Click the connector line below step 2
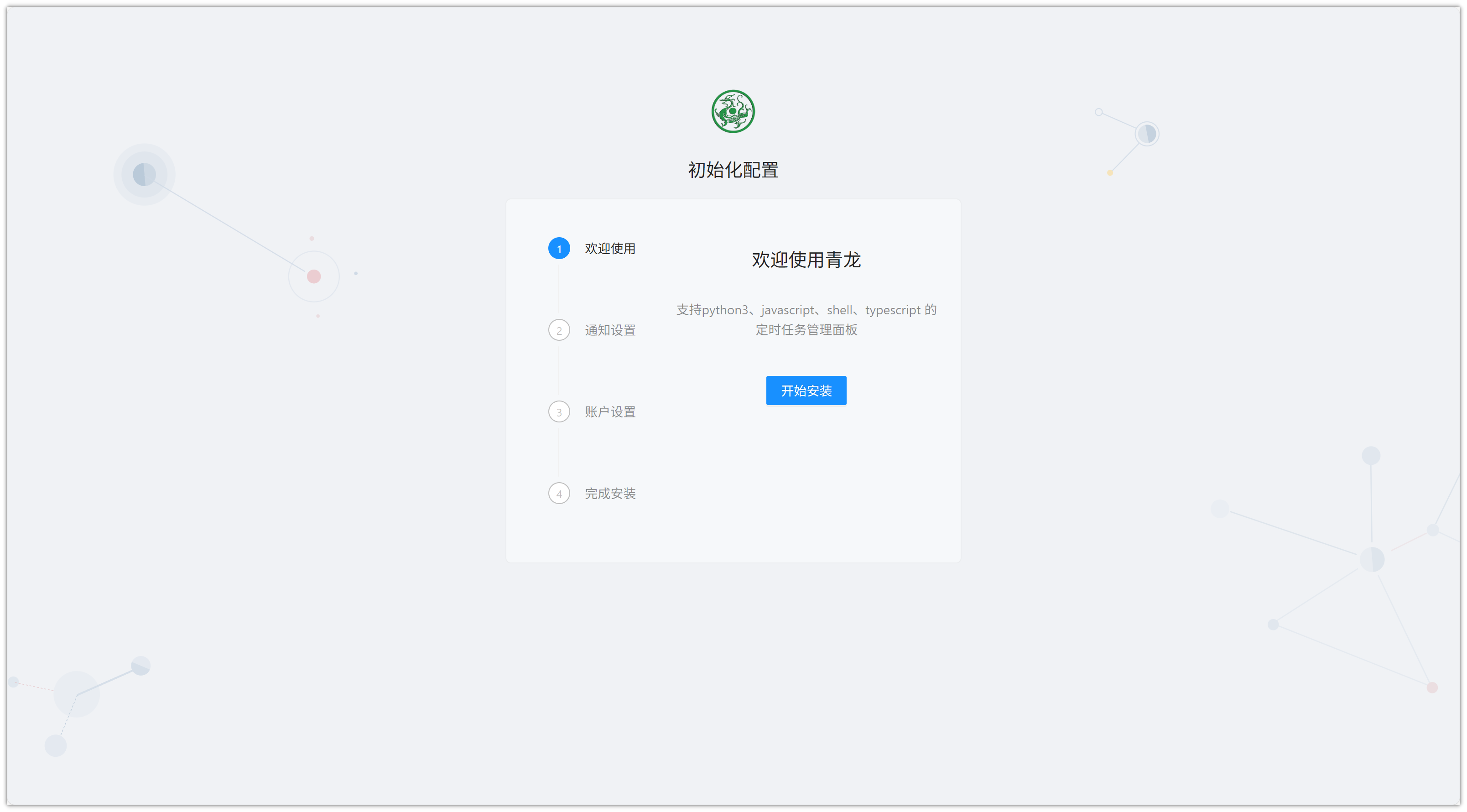The image size is (1467, 812). click(559, 371)
